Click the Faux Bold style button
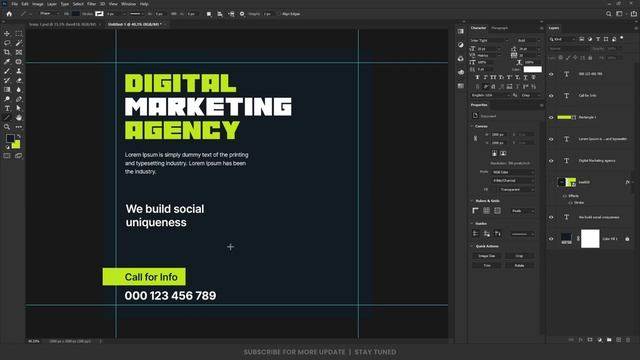The height and width of the screenshot is (360, 640). pyautogui.click(x=477, y=77)
